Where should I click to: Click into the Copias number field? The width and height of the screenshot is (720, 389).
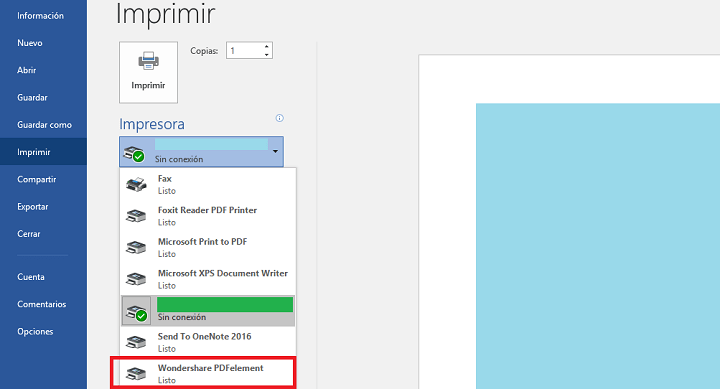245,51
